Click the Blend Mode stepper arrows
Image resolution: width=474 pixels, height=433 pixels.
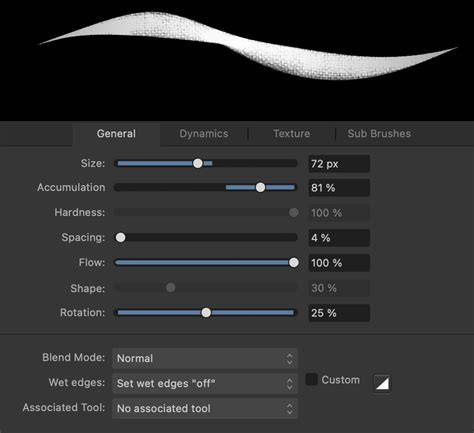click(x=290, y=359)
